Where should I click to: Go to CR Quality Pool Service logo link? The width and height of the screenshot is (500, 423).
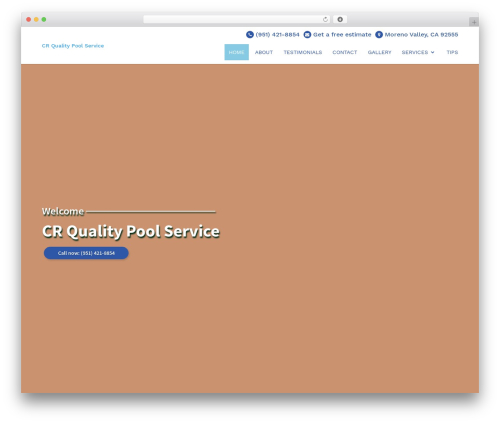click(x=73, y=46)
